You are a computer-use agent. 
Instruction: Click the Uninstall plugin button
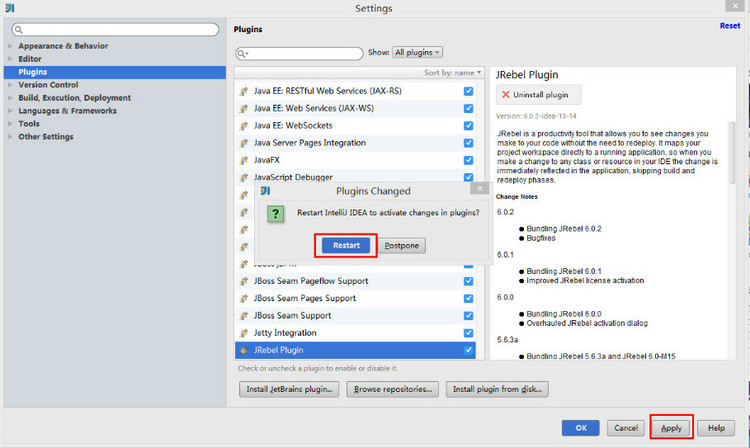coord(539,95)
